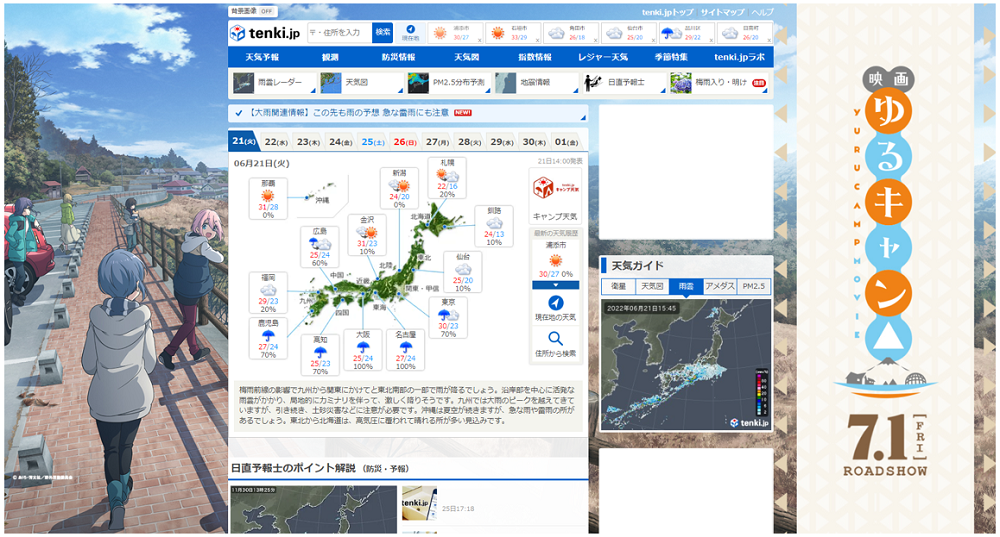This screenshot has width=1000, height=537.
Task: Remove the 仙台市 saved location card
Action: [x=651, y=40]
